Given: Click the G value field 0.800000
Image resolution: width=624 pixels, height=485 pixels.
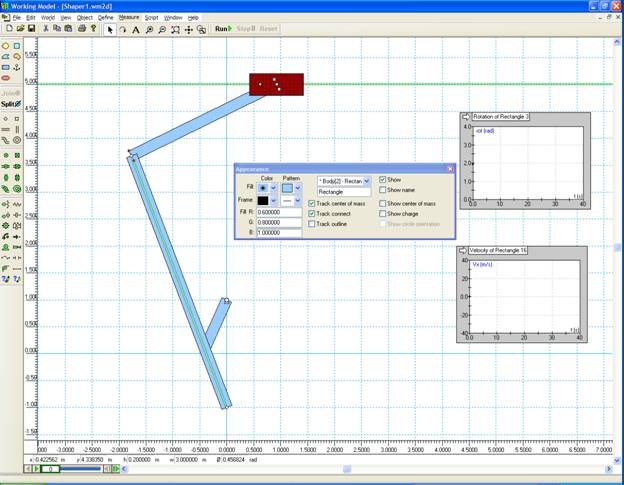Looking at the screenshot, I should [x=279, y=222].
